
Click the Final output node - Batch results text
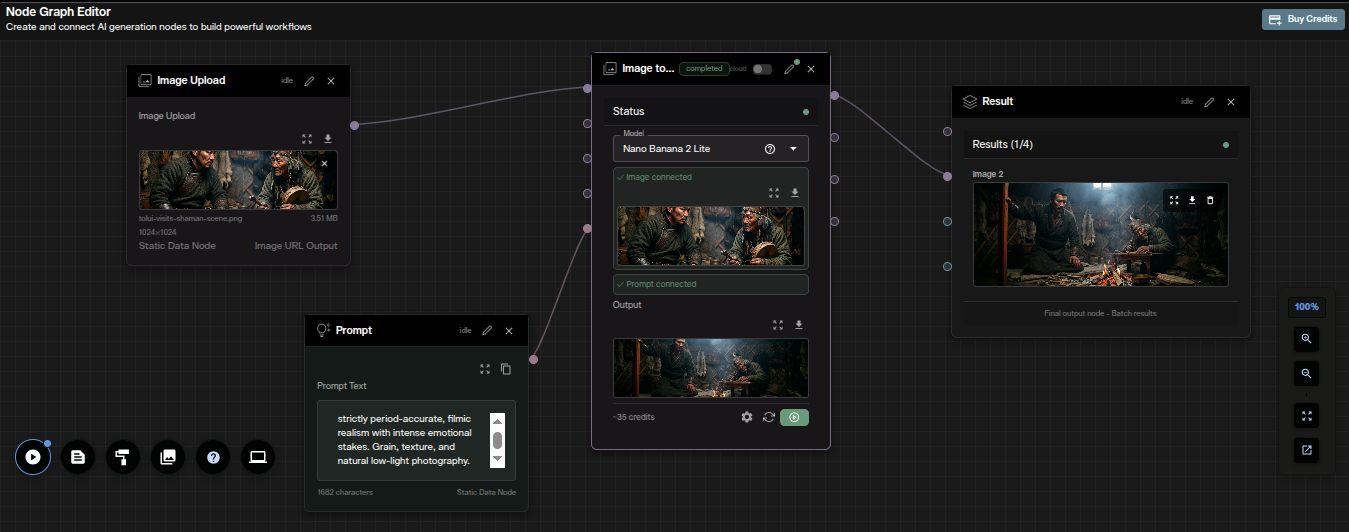[1100, 313]
